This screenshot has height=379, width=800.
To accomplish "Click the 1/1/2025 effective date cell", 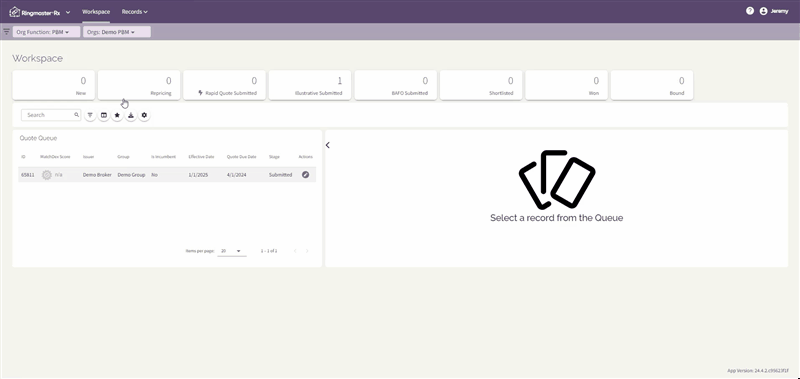I will click(x=198, y=174).
